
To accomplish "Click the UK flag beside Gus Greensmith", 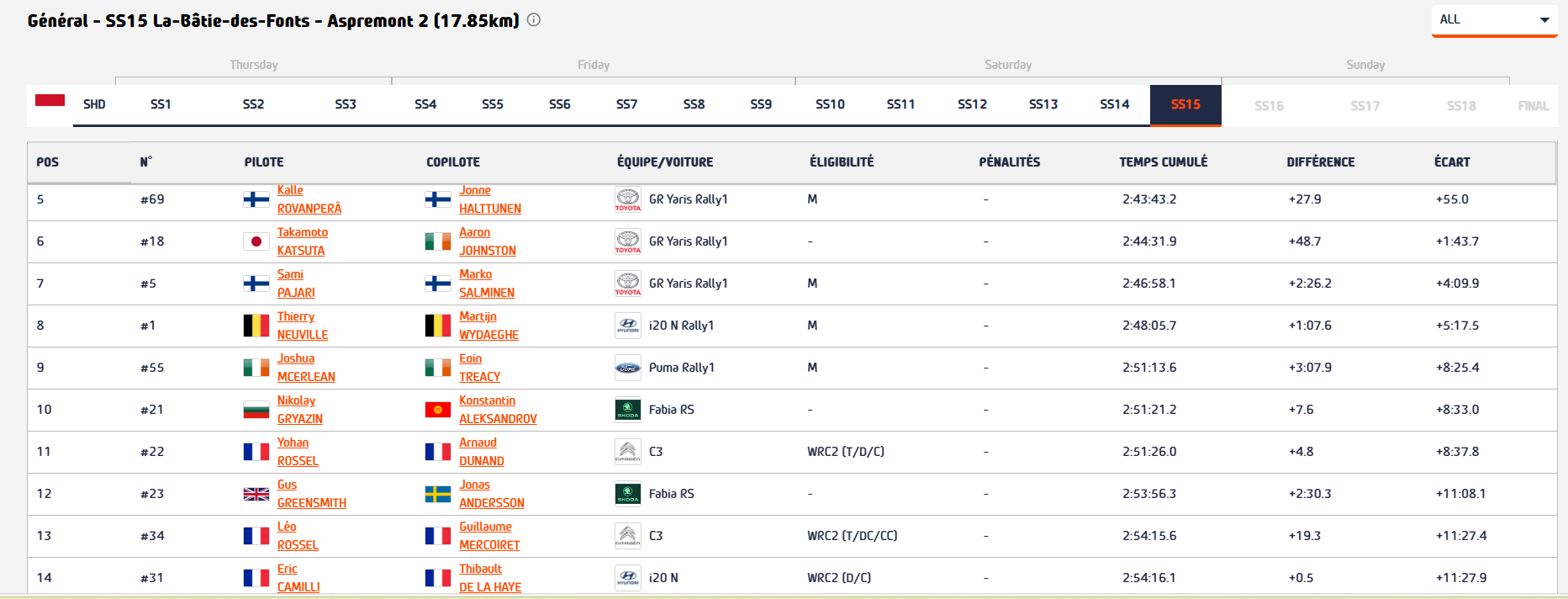I will [256, 494].
